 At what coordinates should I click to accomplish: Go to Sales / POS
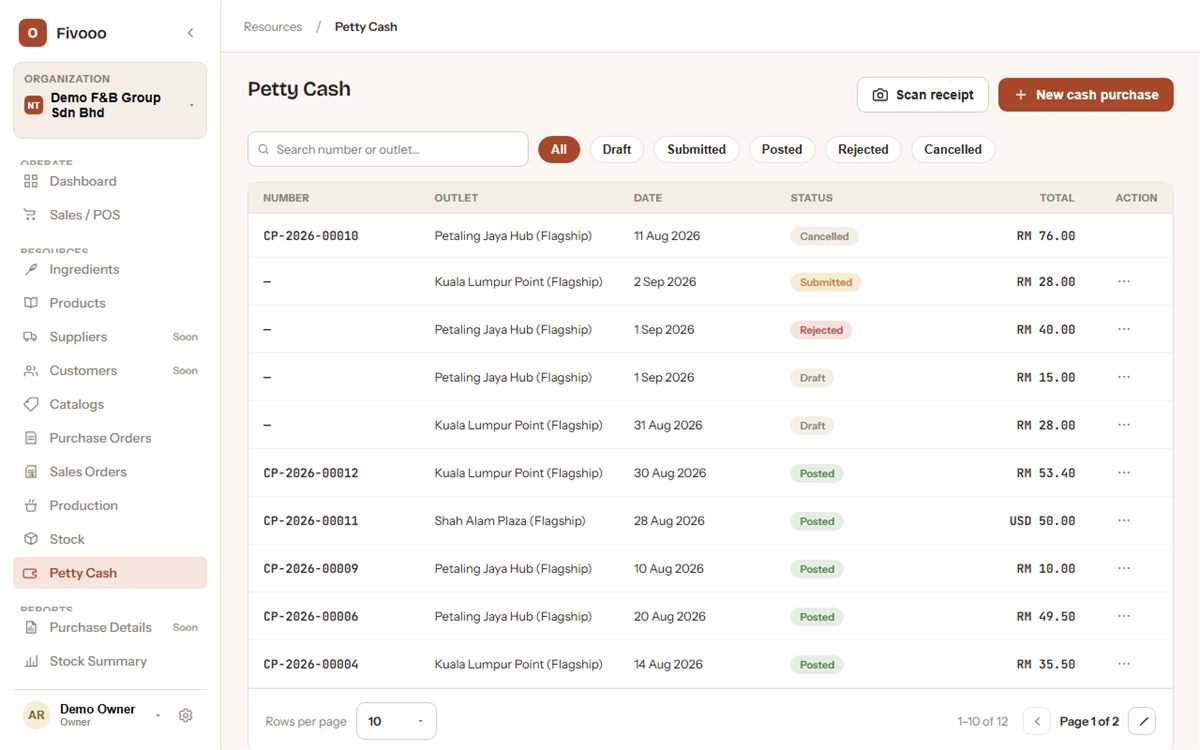click(110, 215)
